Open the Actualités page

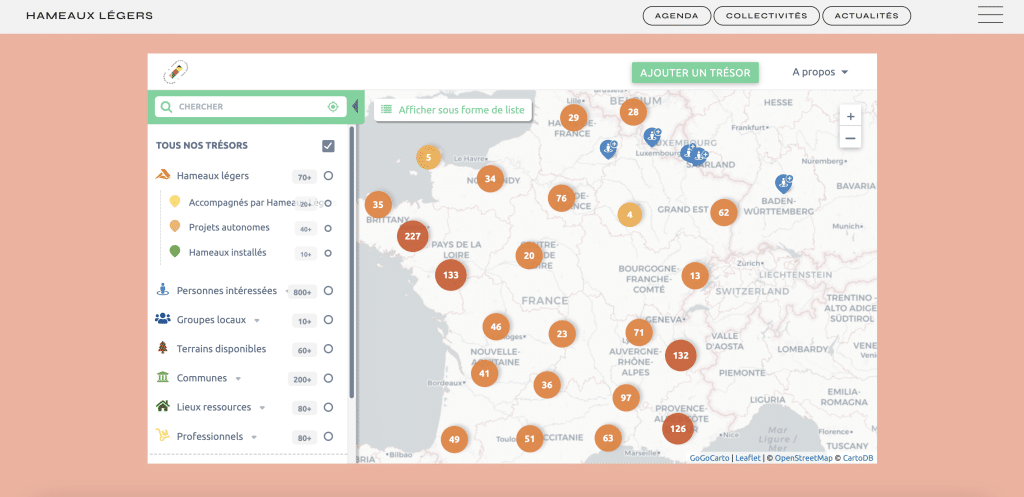[867, 16]
